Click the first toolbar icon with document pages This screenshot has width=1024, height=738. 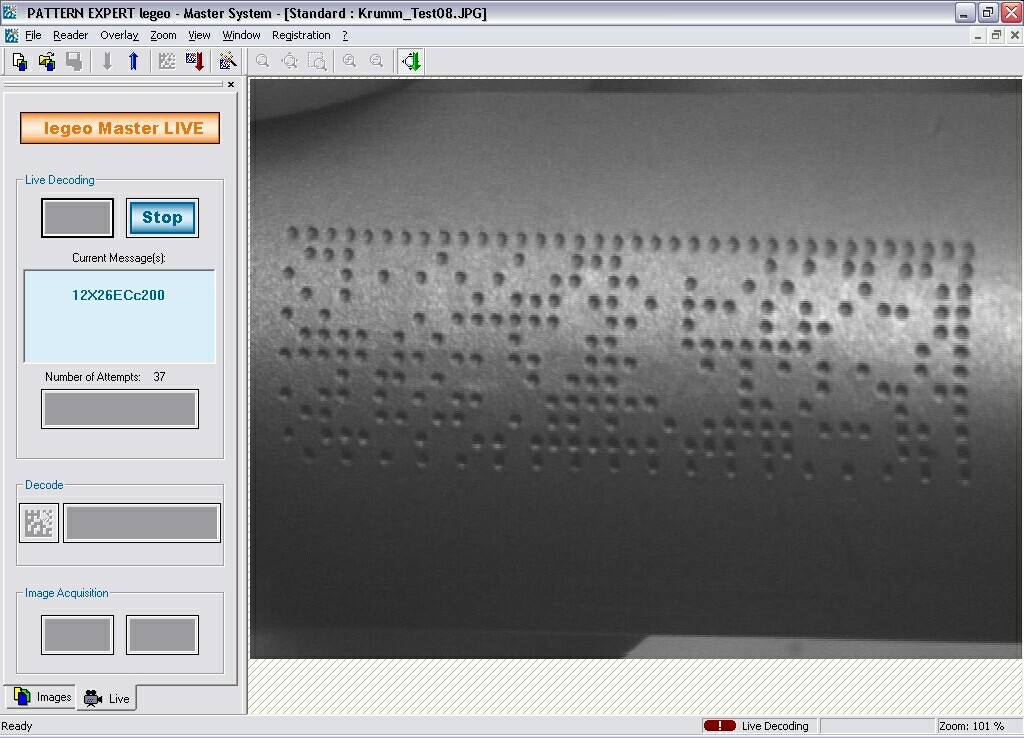click(19, 62)
